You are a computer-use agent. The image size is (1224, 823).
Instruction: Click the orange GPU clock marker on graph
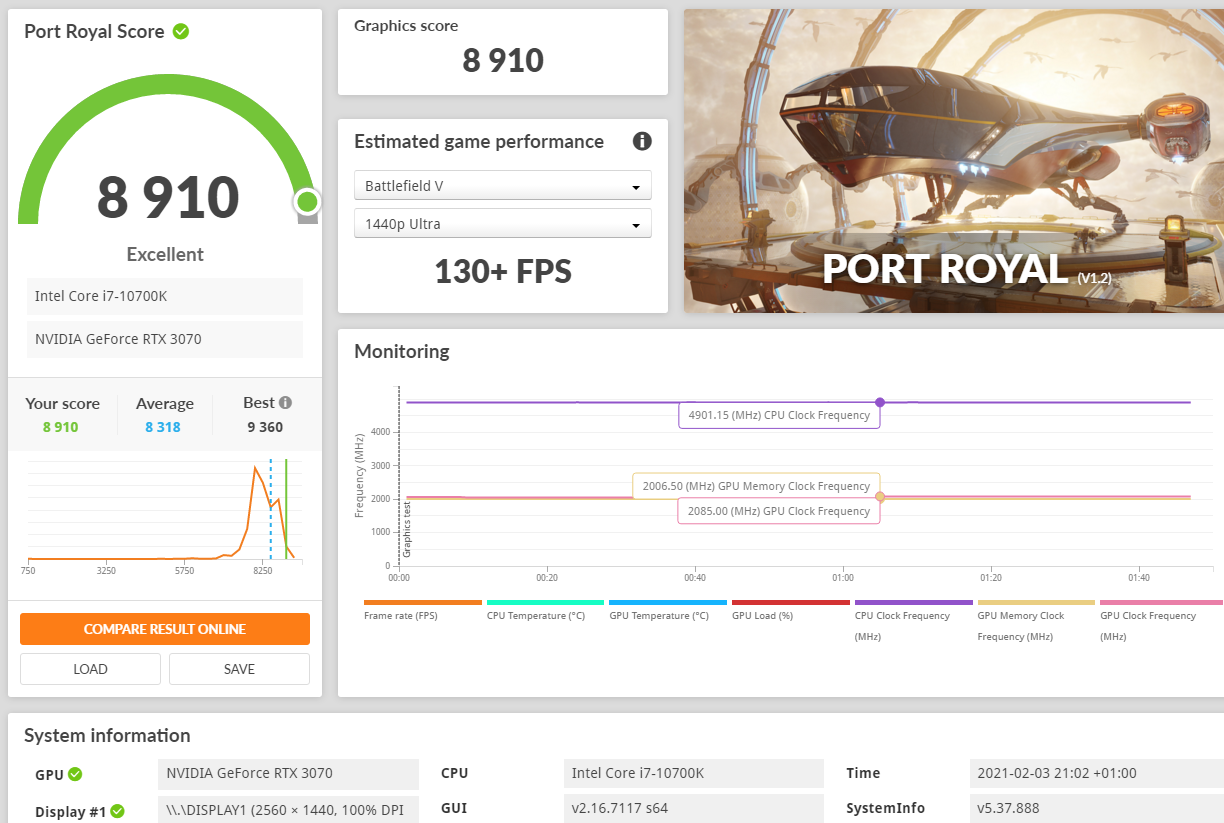880,497
